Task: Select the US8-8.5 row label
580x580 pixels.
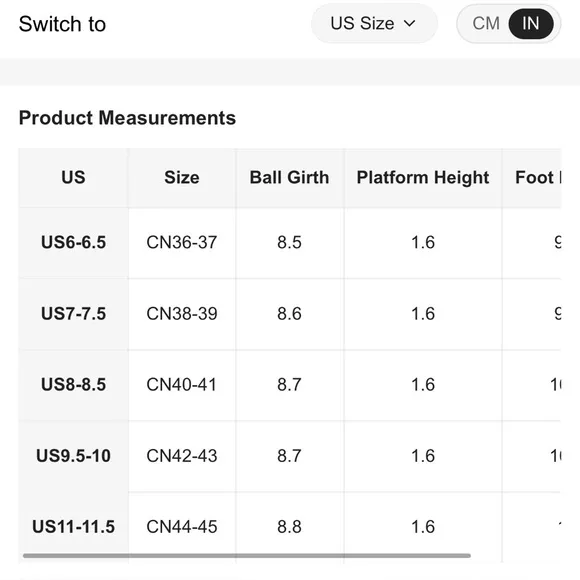Action: coord(73,385)
